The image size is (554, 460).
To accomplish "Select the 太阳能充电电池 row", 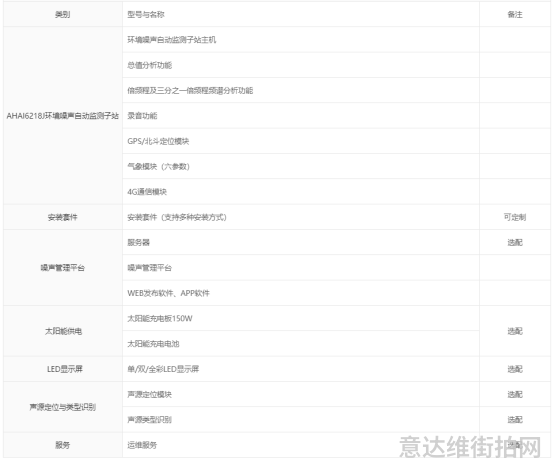I will tap(301, 343).
